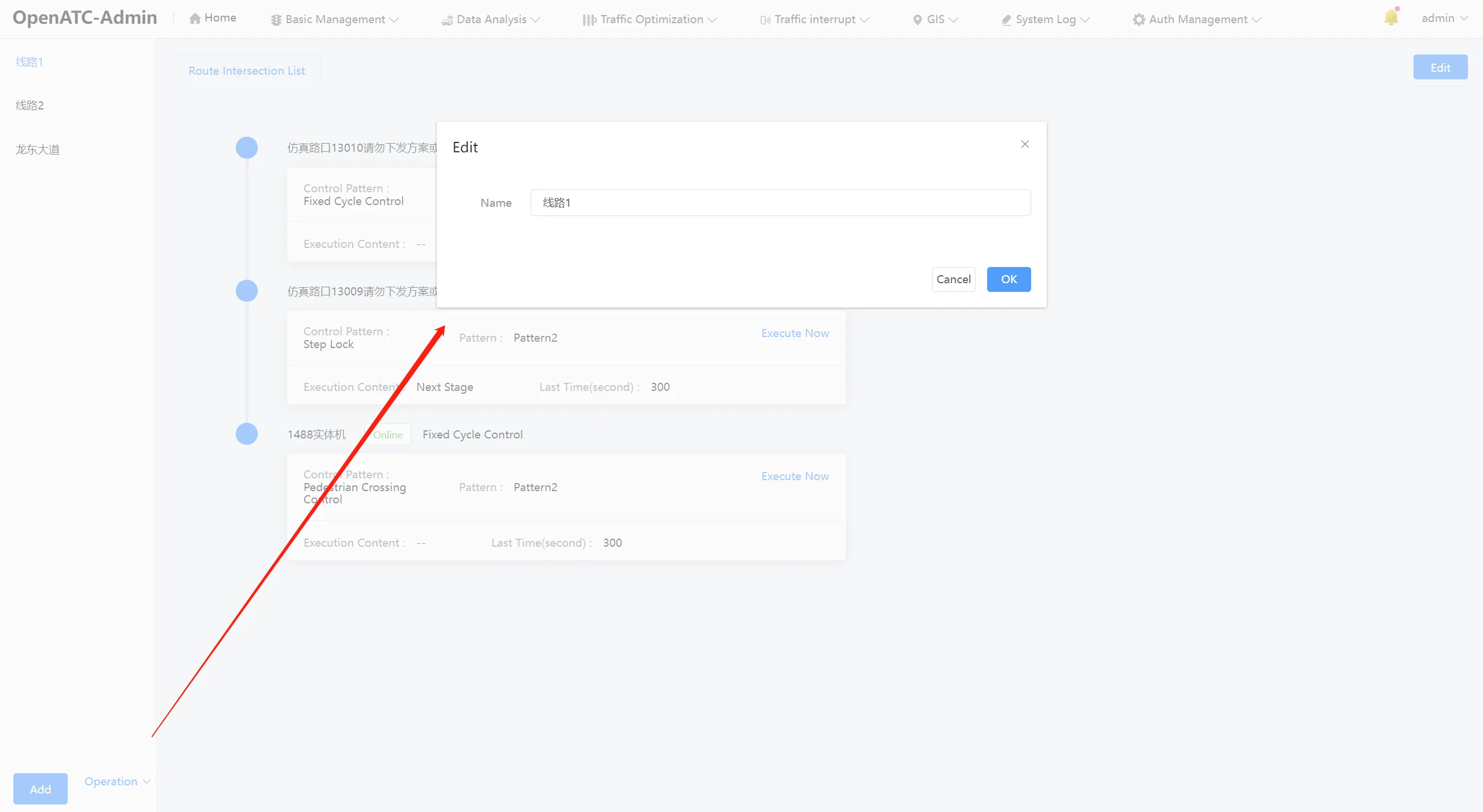Expand the Auth Management menu arrow
Image resolution: width=1483 pixels, height=812 pixels.
pyautogui.click(x=1256, y=20)
